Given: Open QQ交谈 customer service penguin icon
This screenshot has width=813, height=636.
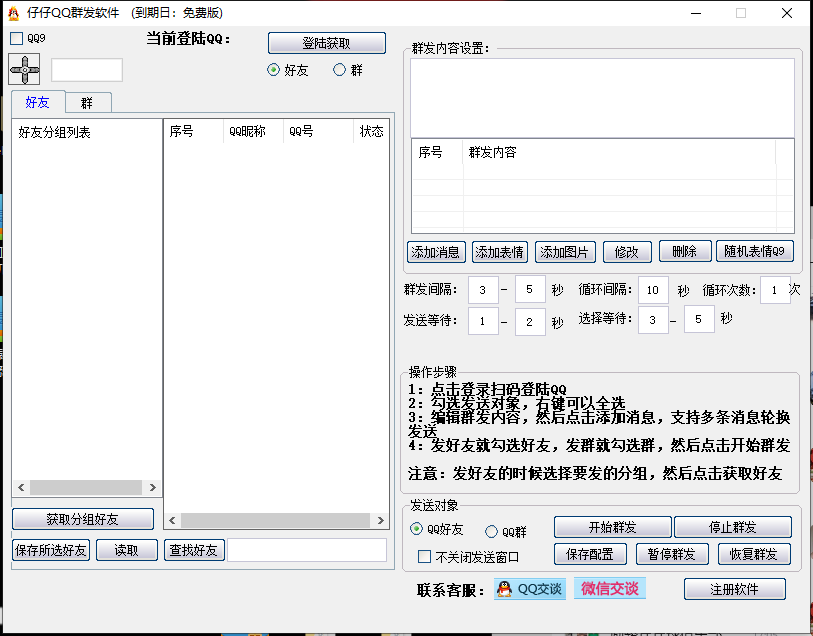Looking at the screenshot, I should coord(504,589).
